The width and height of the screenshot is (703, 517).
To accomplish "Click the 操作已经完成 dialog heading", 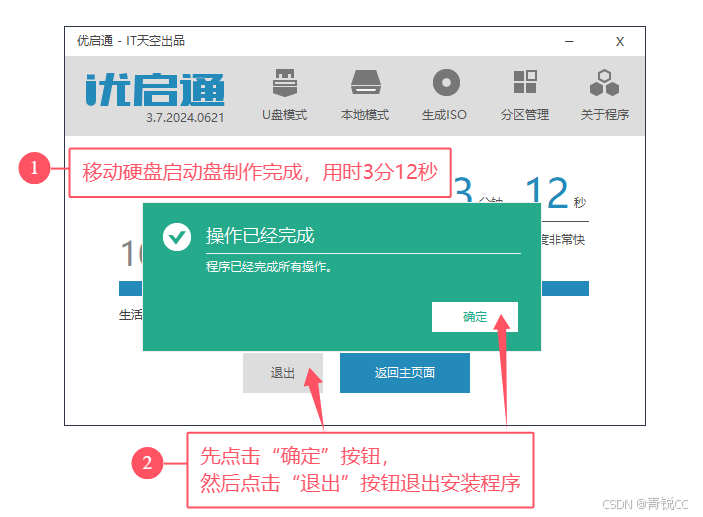I will point(260,235).
